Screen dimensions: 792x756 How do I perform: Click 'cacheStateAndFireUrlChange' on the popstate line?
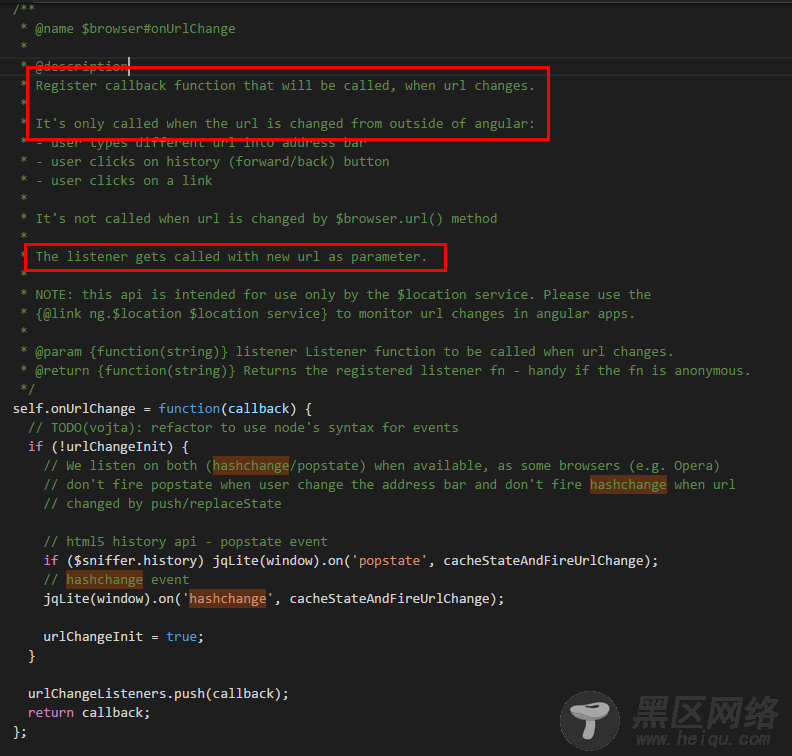[x=543, y=561]
